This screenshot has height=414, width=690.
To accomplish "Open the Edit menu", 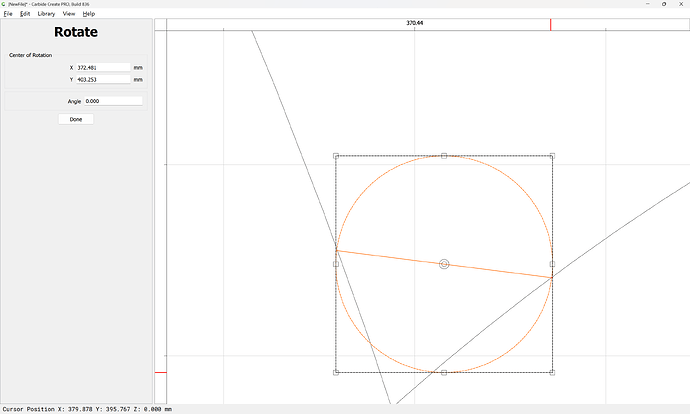I will click(x=25, y=14).
